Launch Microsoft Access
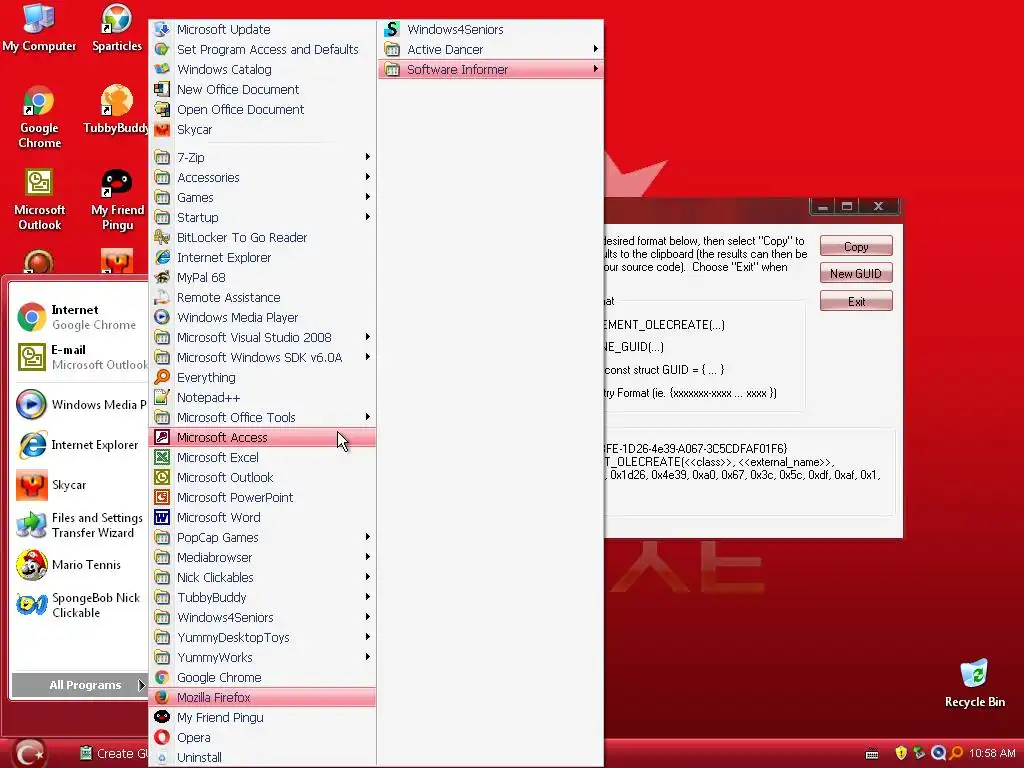 tap(263, 438)
